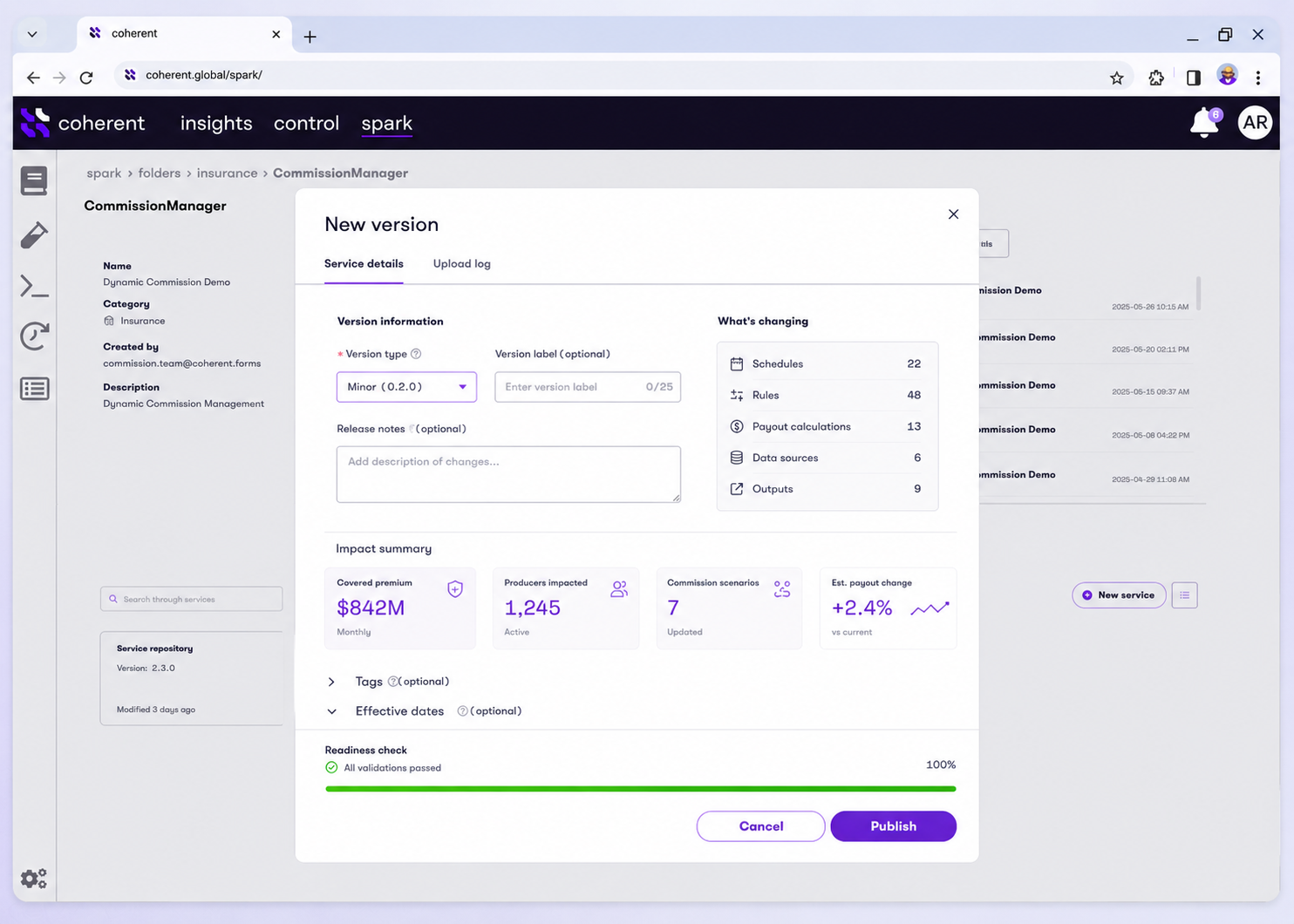Screen dimensions: 1294x924
Task: Open the test tube sidebar icon
Action: click(x=34, y=234)
